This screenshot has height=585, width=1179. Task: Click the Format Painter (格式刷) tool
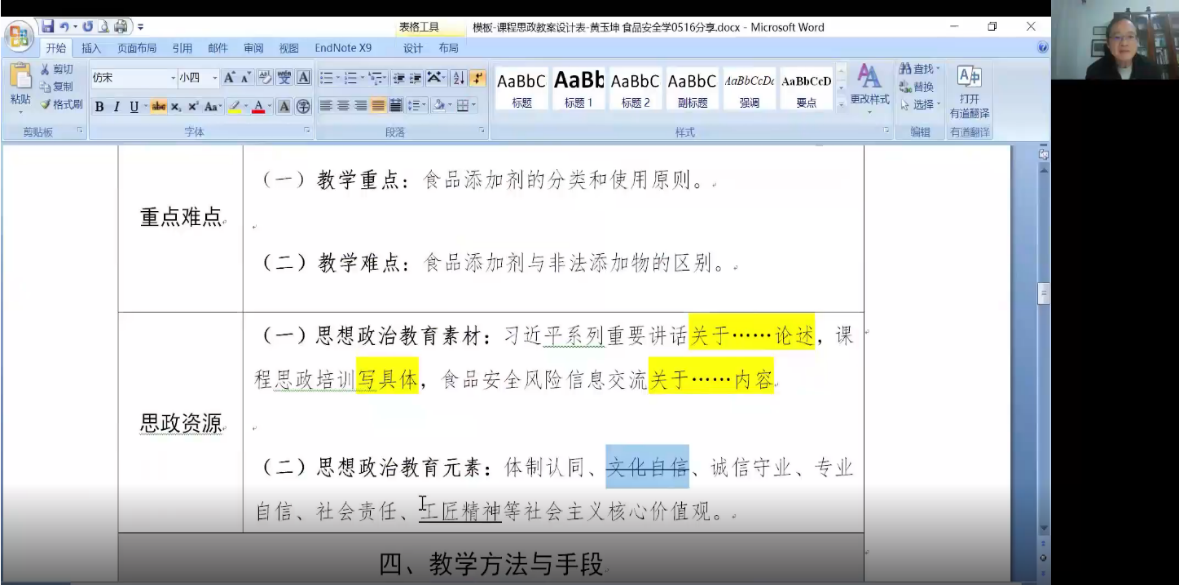tap(62, 104)
